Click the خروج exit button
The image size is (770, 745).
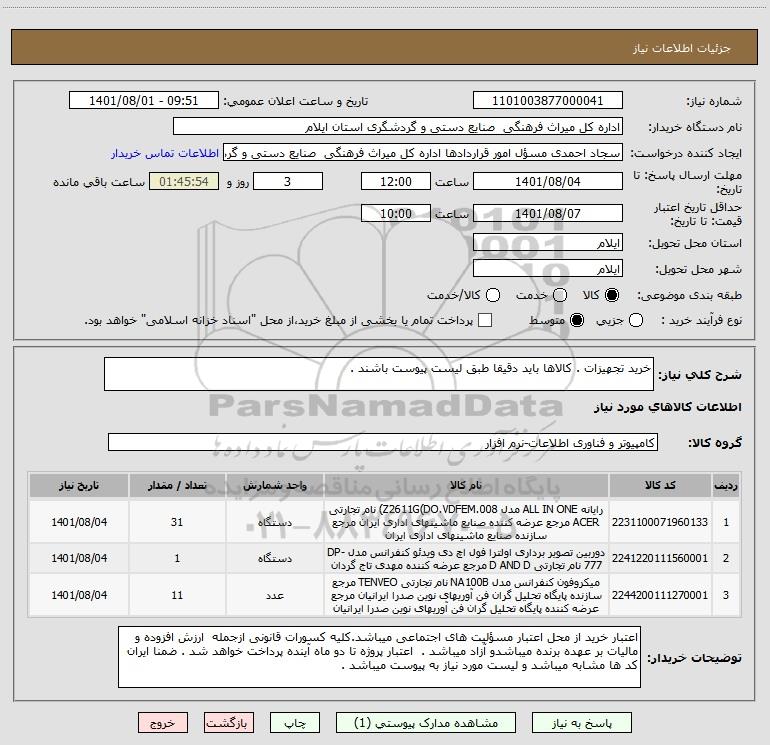click(x=163, y=723)
